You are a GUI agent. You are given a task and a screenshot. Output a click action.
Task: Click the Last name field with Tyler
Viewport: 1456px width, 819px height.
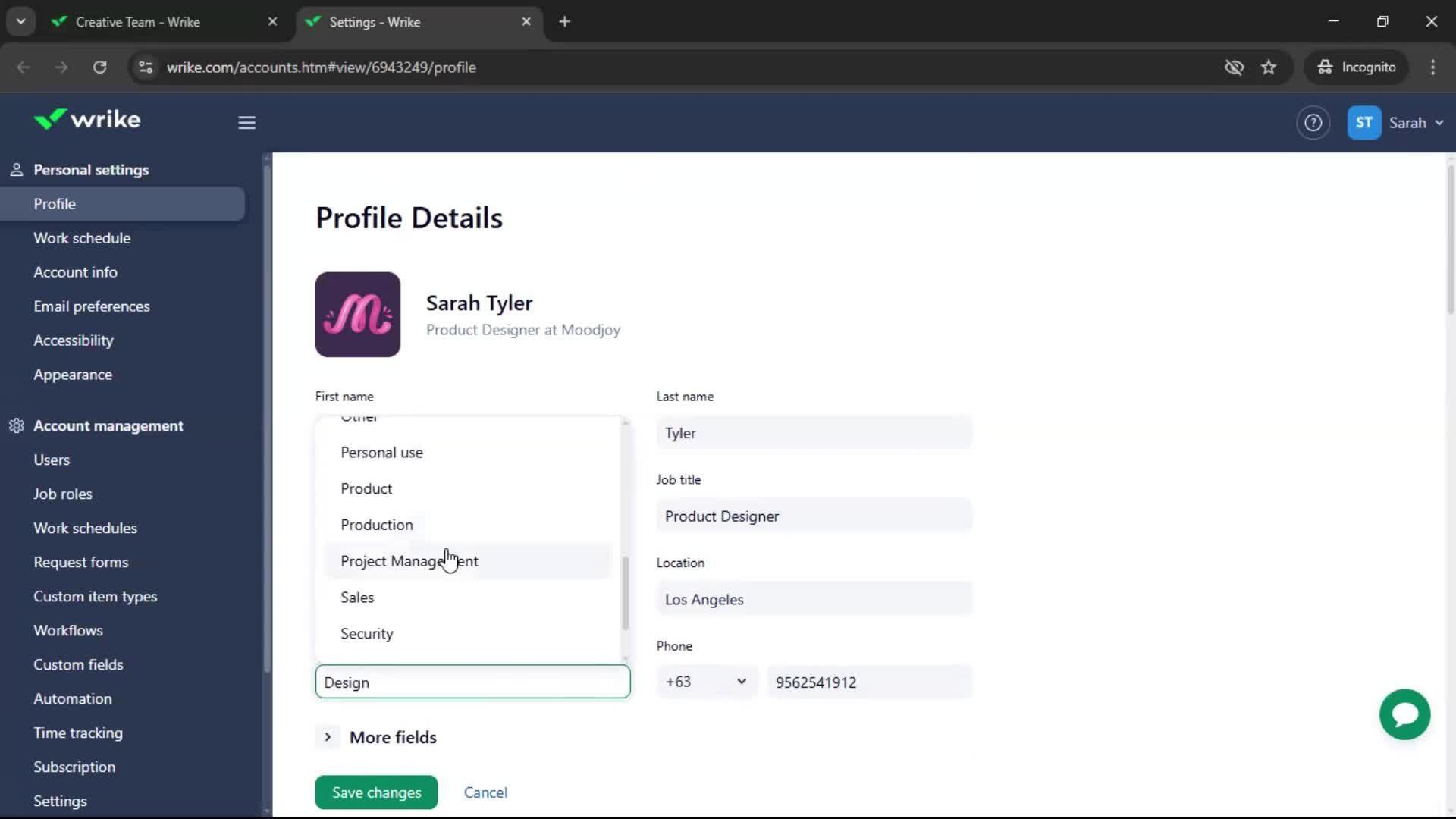(814, 433)
